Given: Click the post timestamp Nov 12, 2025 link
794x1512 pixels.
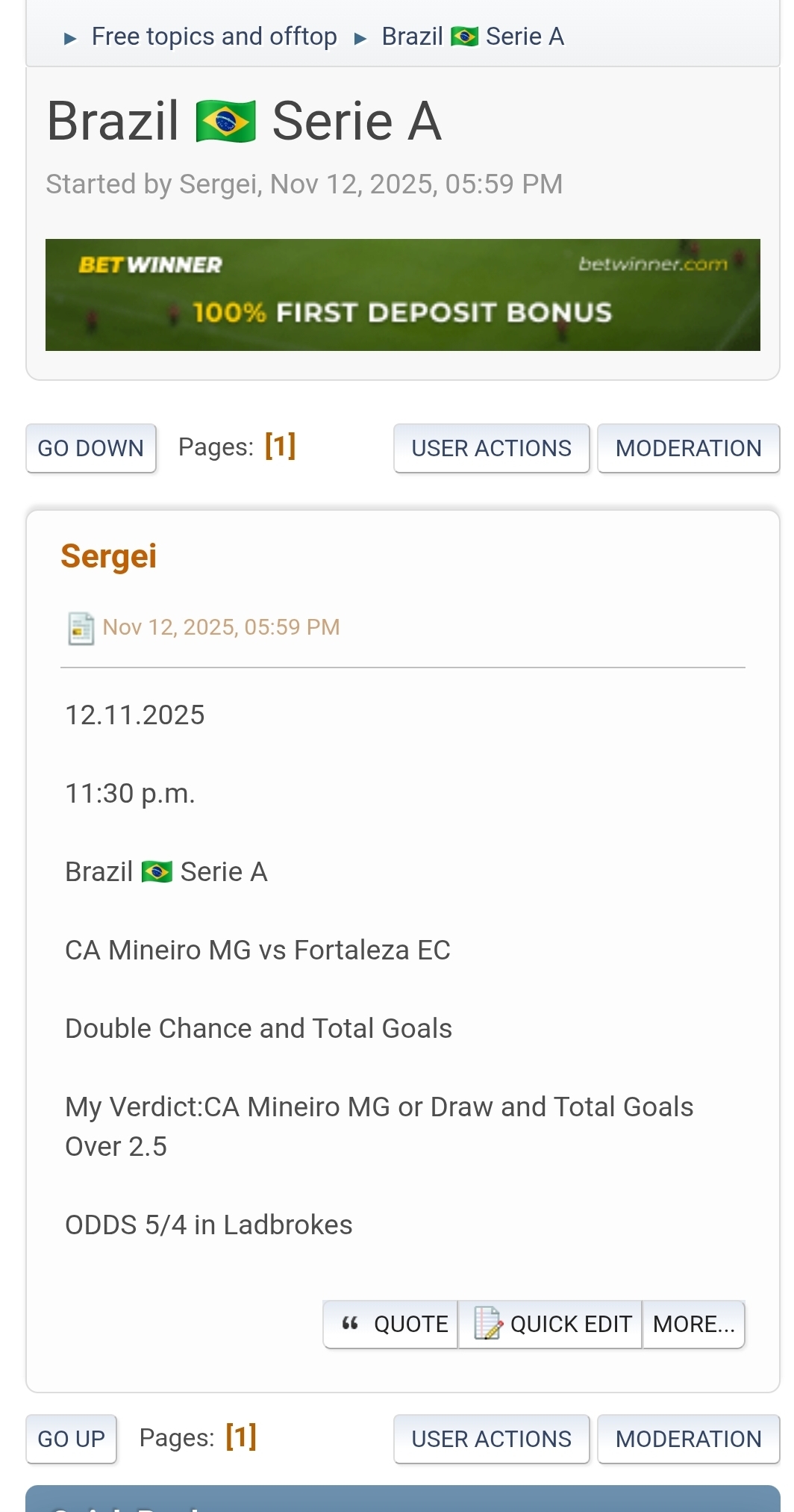Looking at the screenshot, I should pos(221,627).
